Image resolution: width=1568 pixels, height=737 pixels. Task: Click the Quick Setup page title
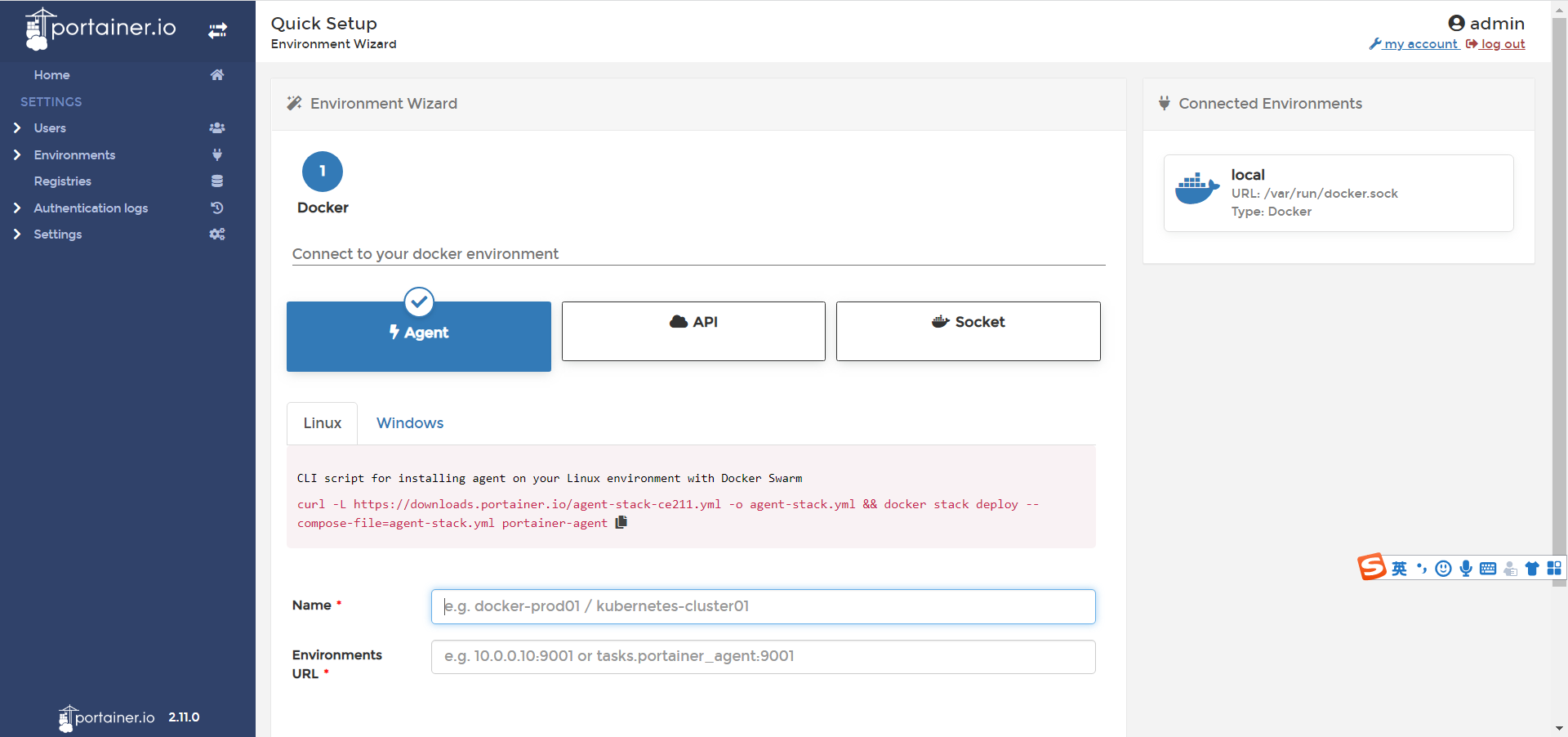pos(324,24)
